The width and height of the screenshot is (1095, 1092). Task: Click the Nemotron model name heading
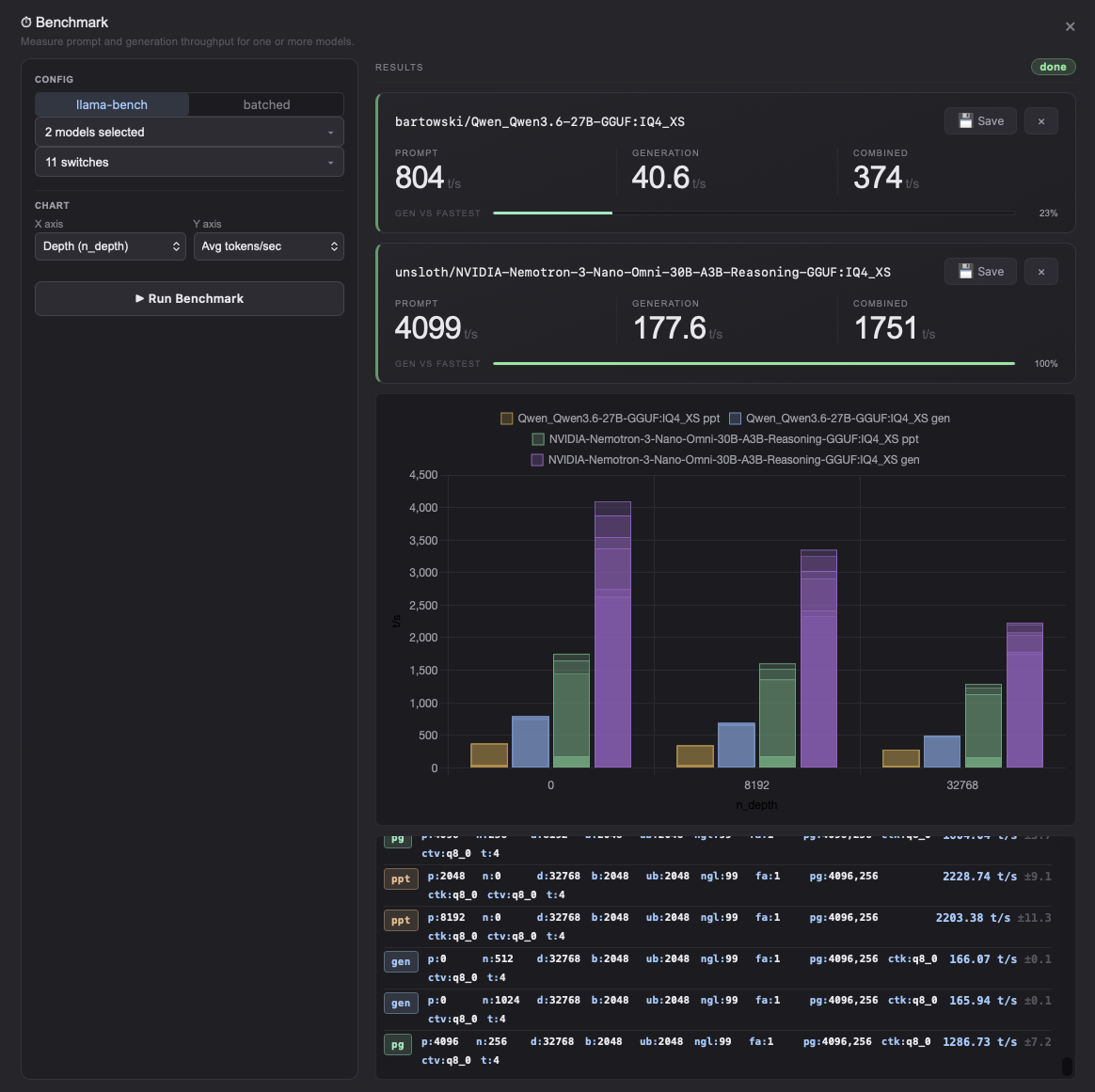click(643, 273)
